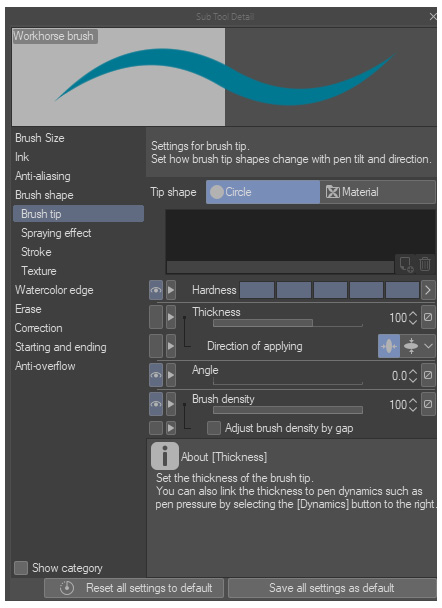Add brush tip material icon
This screenshot has width=442, height=608.
pos(406,264)
